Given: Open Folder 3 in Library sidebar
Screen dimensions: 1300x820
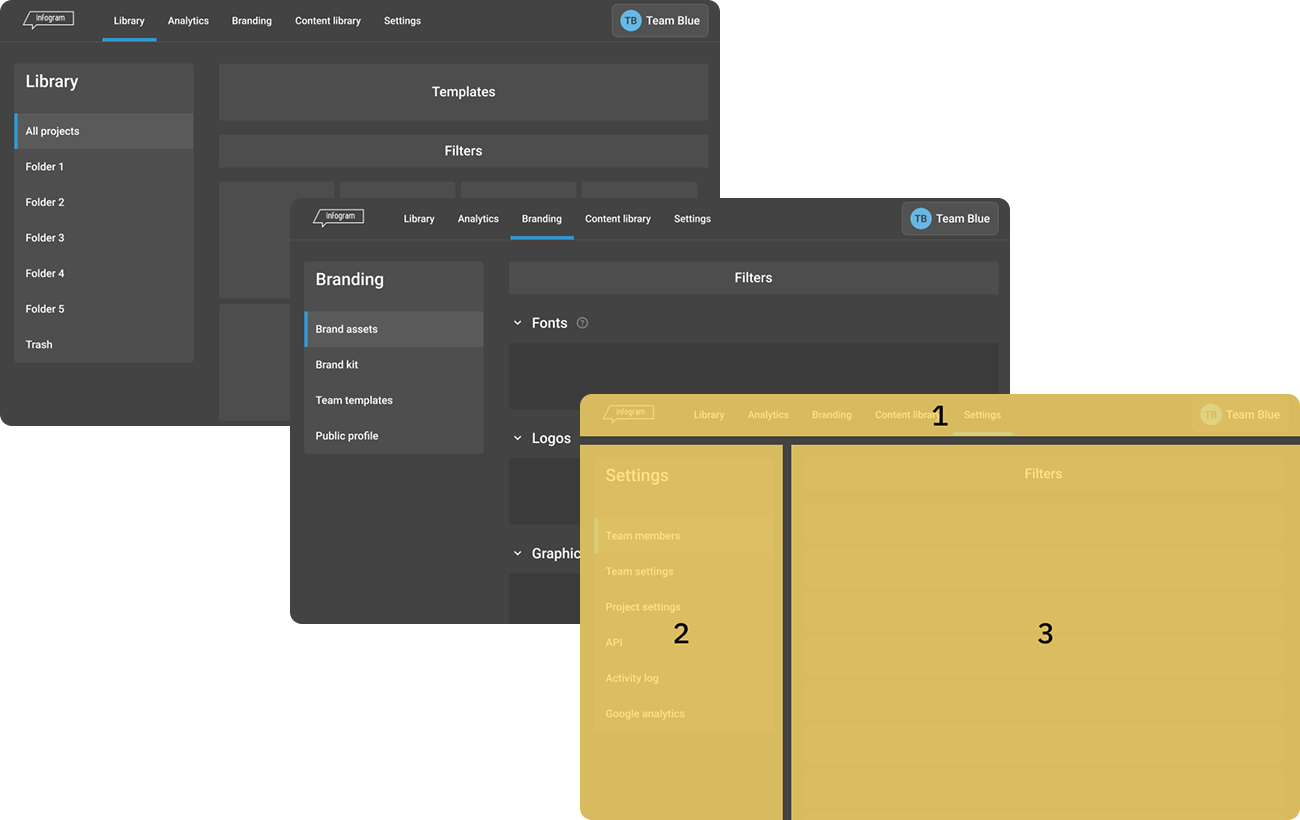Looking at the screenshot, I should click(x=104, y=238).
